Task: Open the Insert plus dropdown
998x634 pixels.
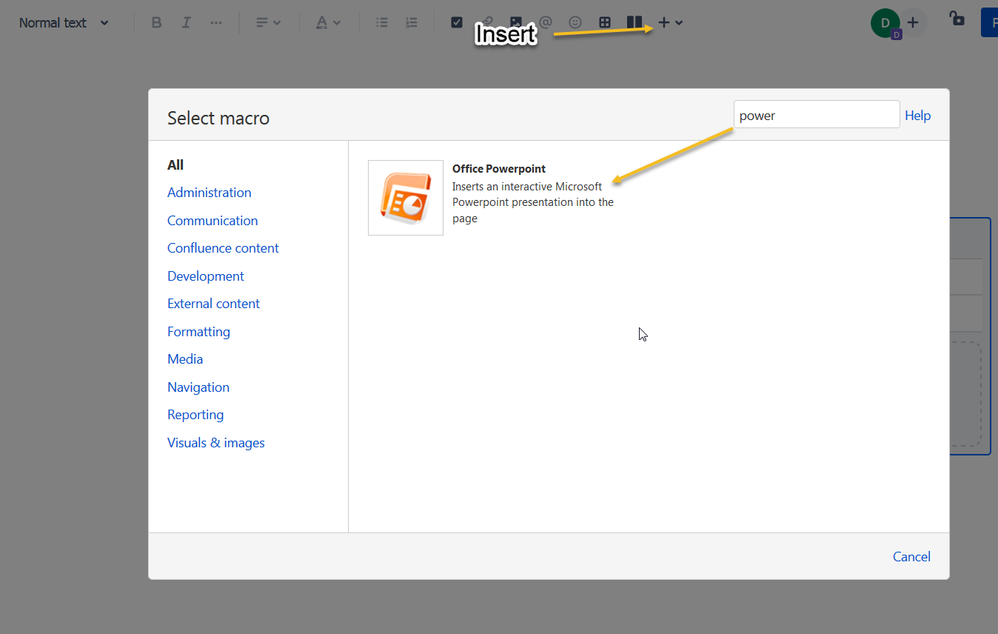Action: coord(670,22)
